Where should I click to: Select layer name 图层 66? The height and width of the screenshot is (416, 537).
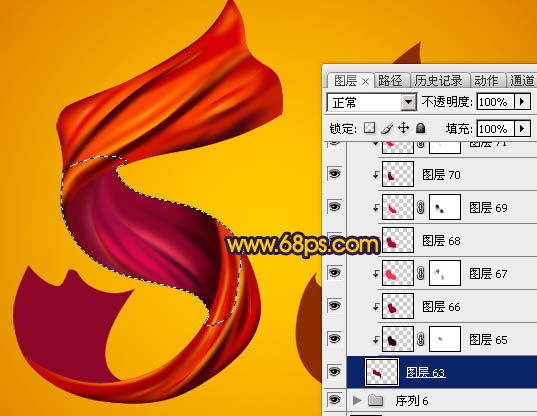pyautogui.click(x=441, y=307)
